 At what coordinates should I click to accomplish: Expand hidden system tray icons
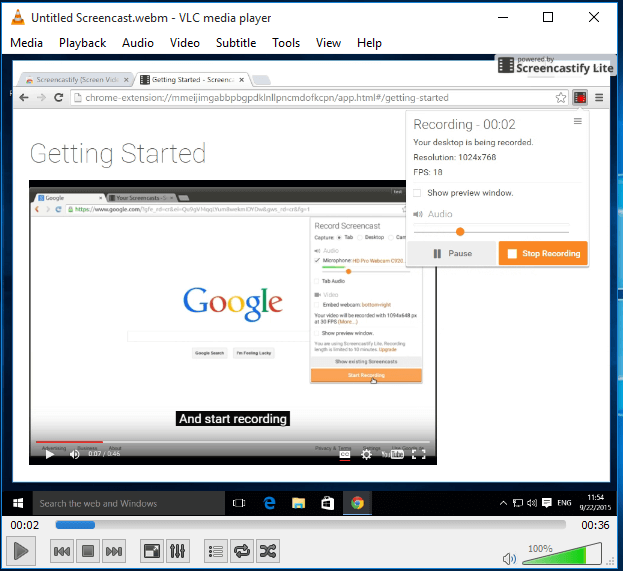503,503
